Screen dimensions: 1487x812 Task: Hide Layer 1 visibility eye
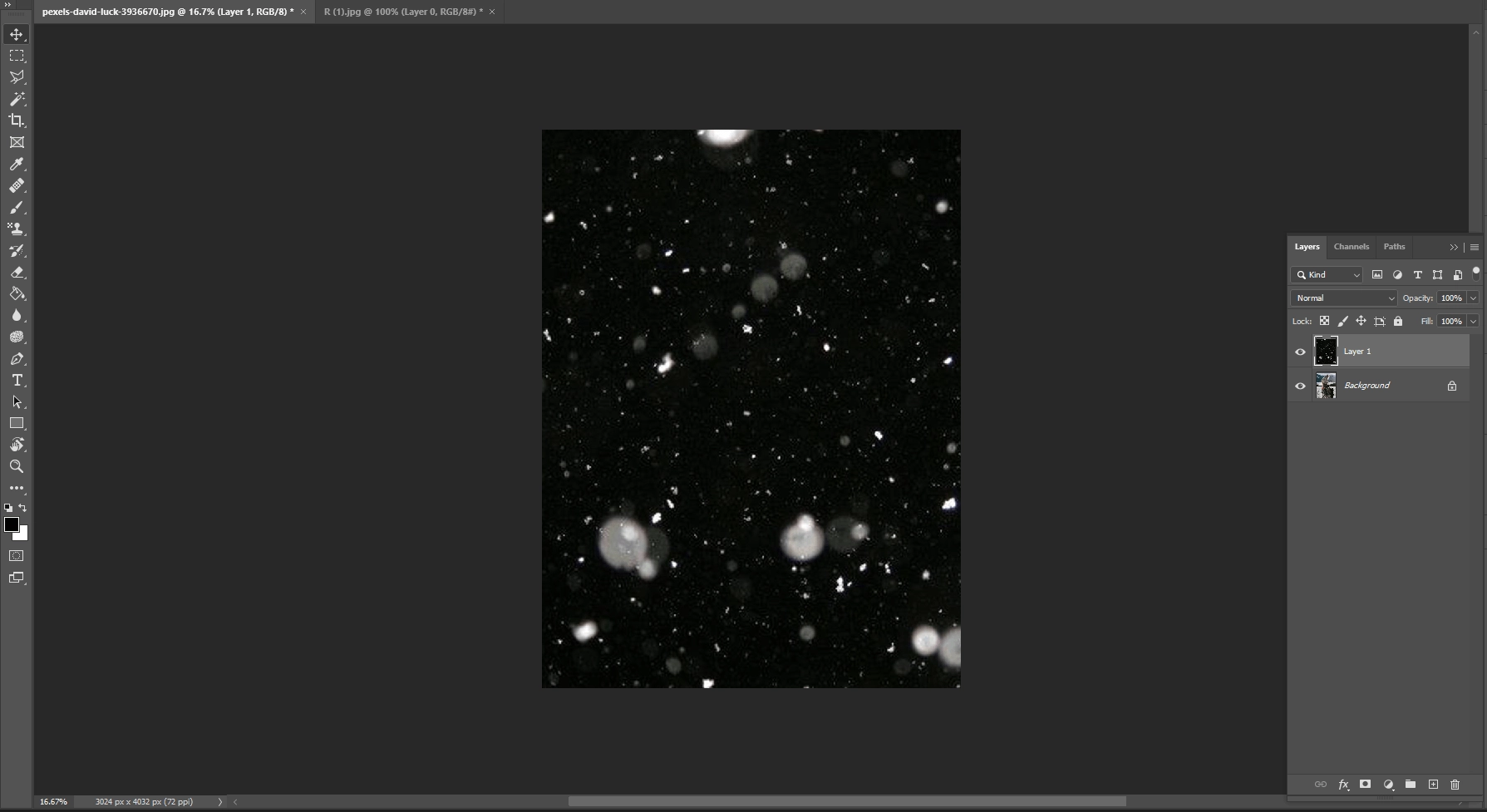coord(1300,352)
